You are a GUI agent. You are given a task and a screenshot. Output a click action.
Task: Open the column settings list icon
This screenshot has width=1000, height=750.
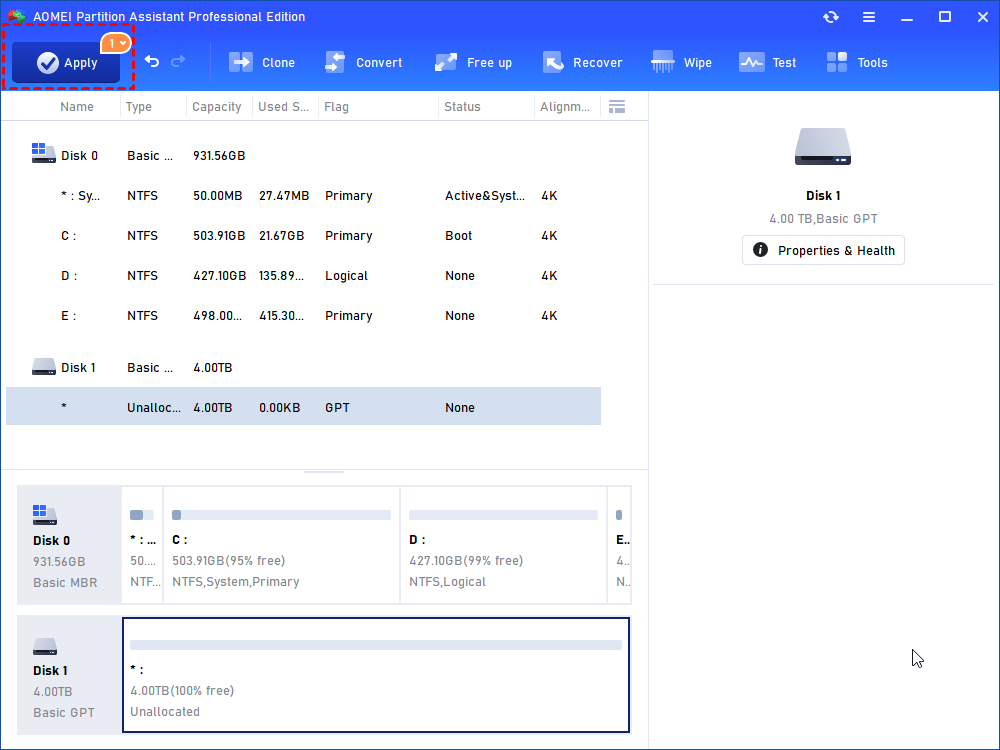[x=617, y=107]
